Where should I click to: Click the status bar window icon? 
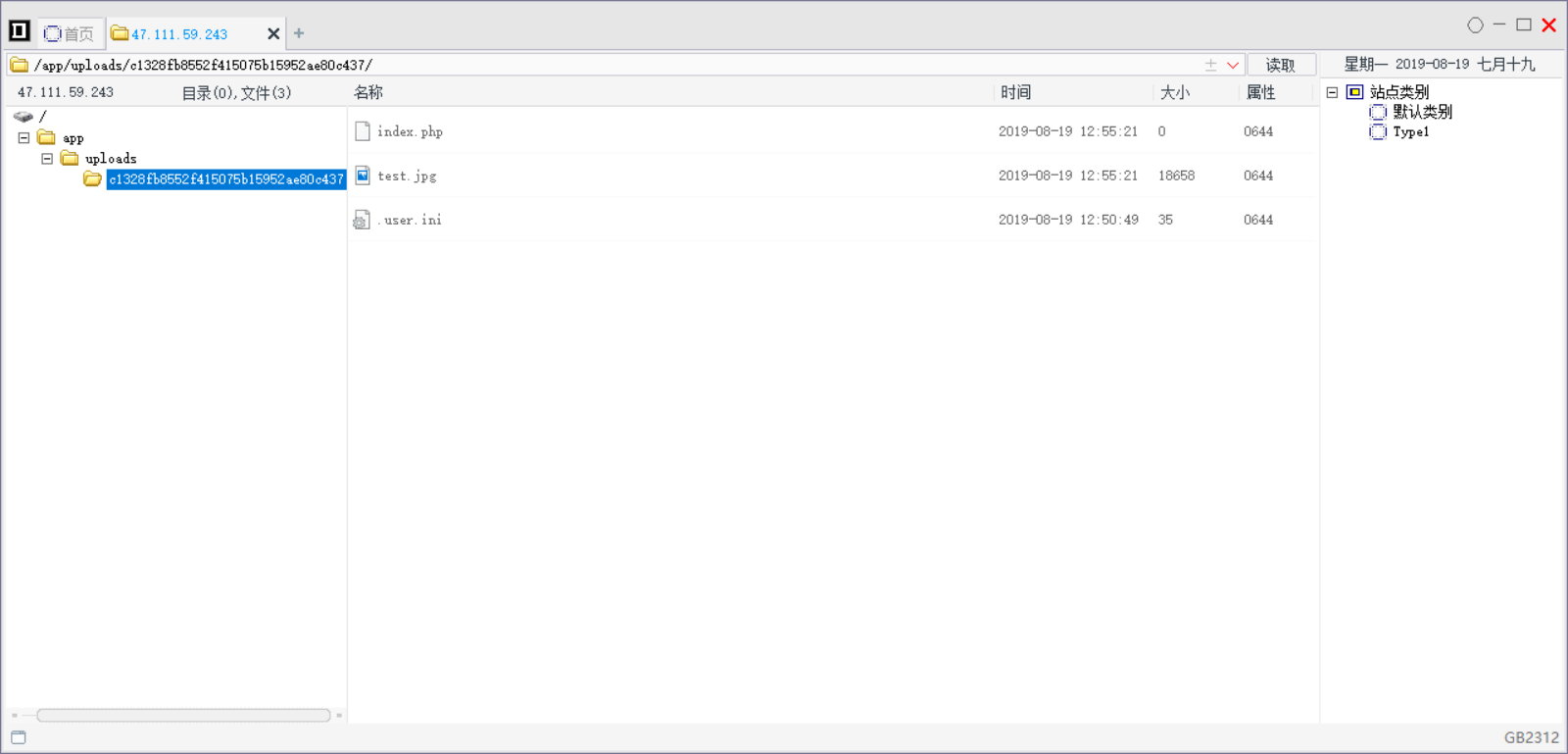(19, 737)
